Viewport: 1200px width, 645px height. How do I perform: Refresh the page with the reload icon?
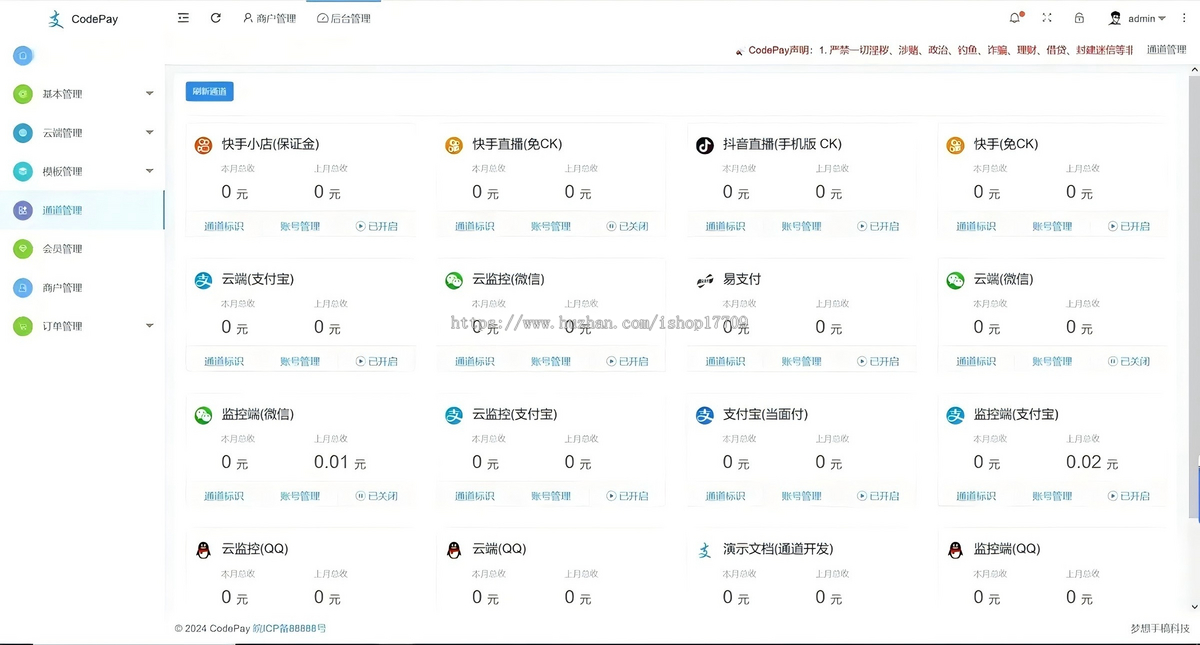pyautogui.click(x=216, y=18)
